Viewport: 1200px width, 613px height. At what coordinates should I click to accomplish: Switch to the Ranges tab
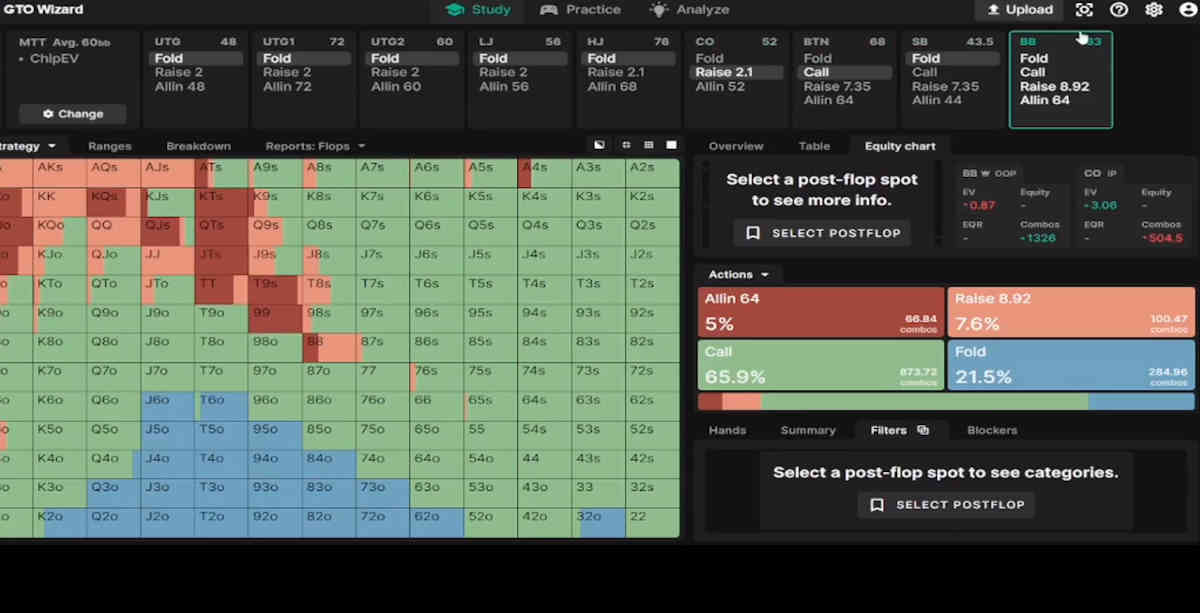[x=109, y=146]
